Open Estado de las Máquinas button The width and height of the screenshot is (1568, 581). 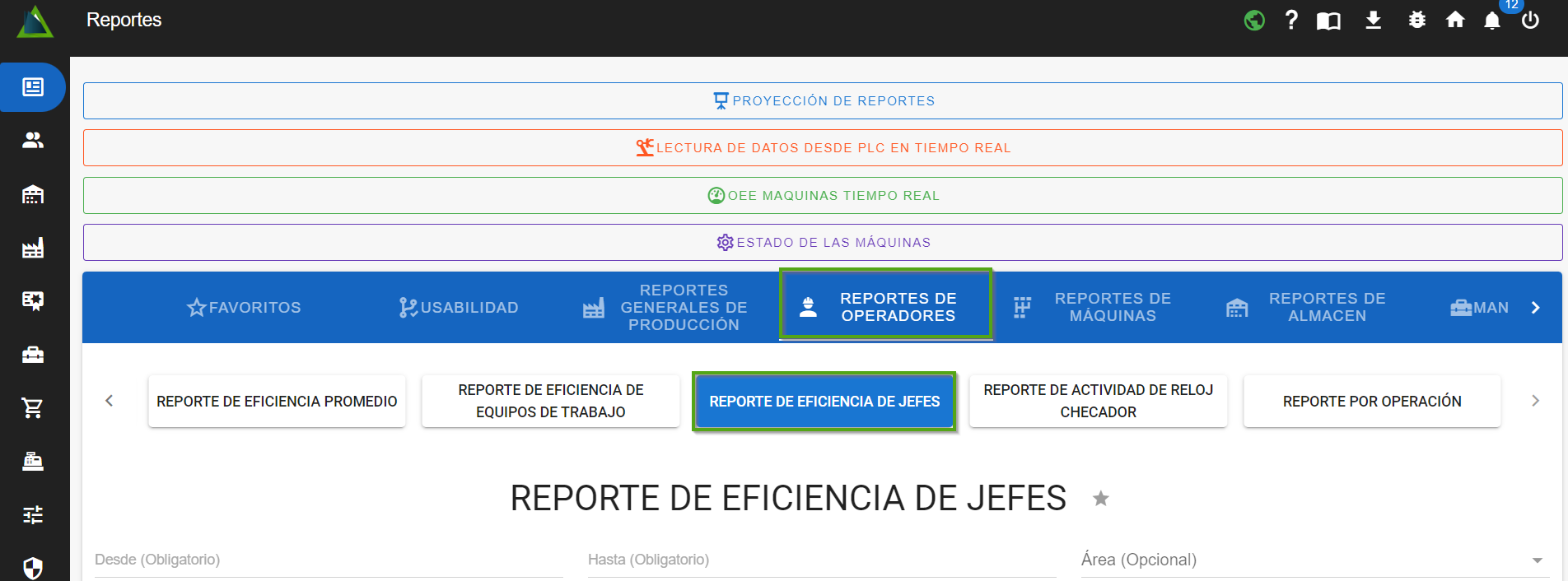pyautogui.click(x=823, y=242)
